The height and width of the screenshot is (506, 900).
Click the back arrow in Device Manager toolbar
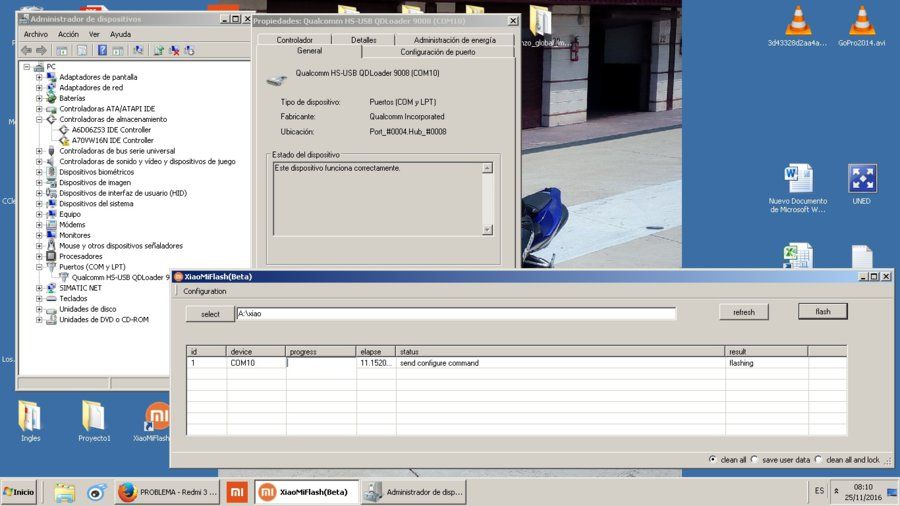point(26,50)
